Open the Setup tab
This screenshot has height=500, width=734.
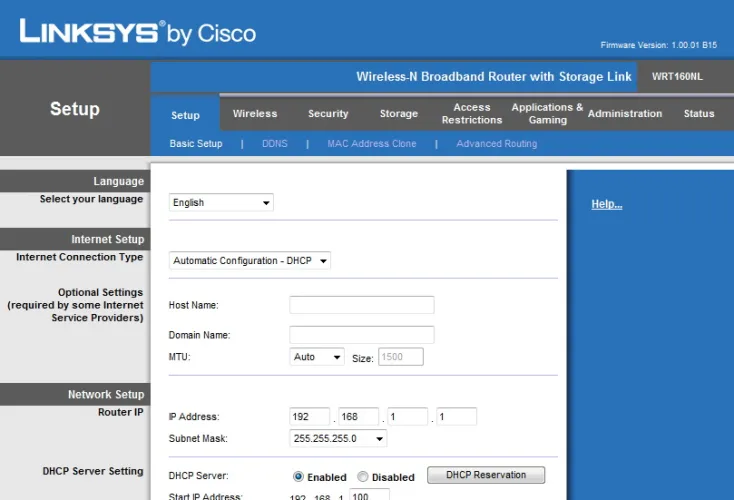coord(185,115)
